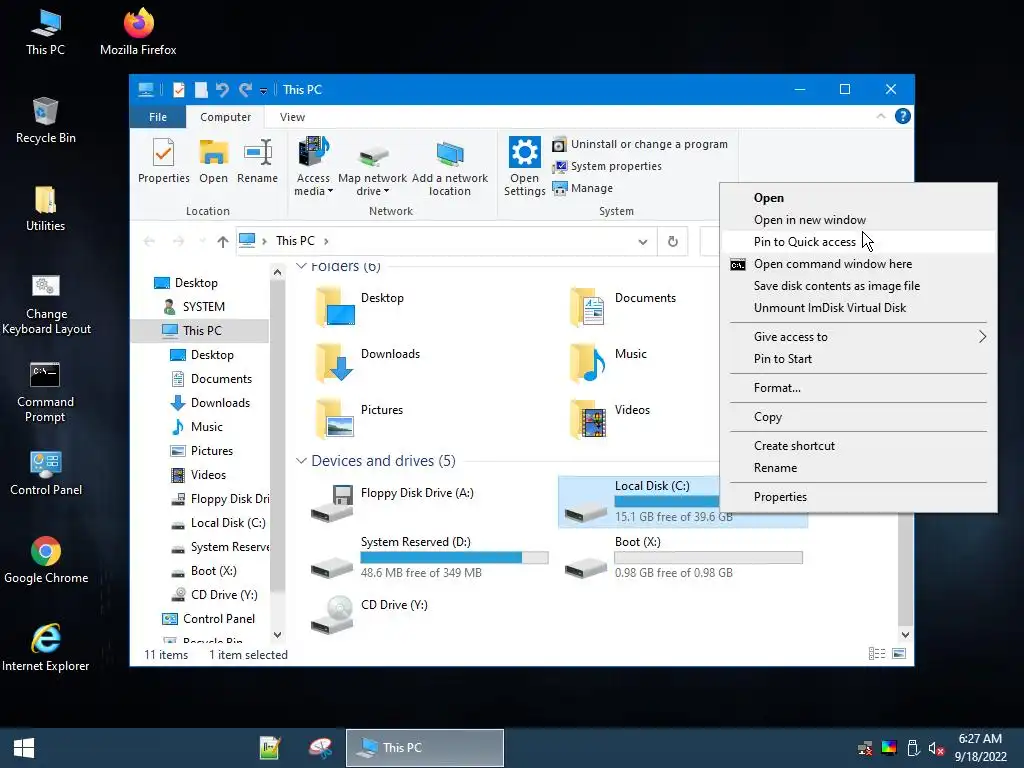
Task: Click System properties in the ribbon
Action: pyautogui.click(x=607, y=167)
